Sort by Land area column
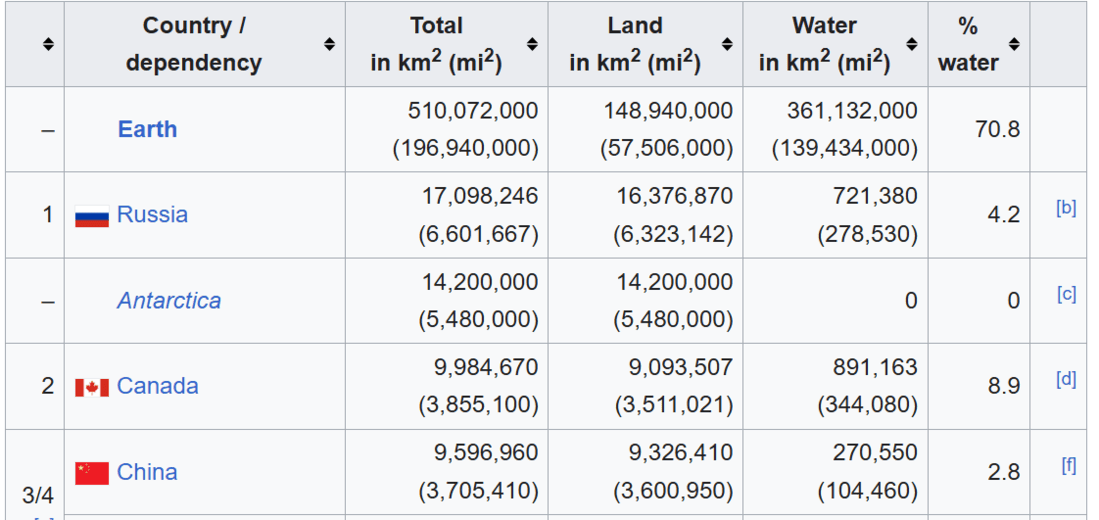 point(727,44)
